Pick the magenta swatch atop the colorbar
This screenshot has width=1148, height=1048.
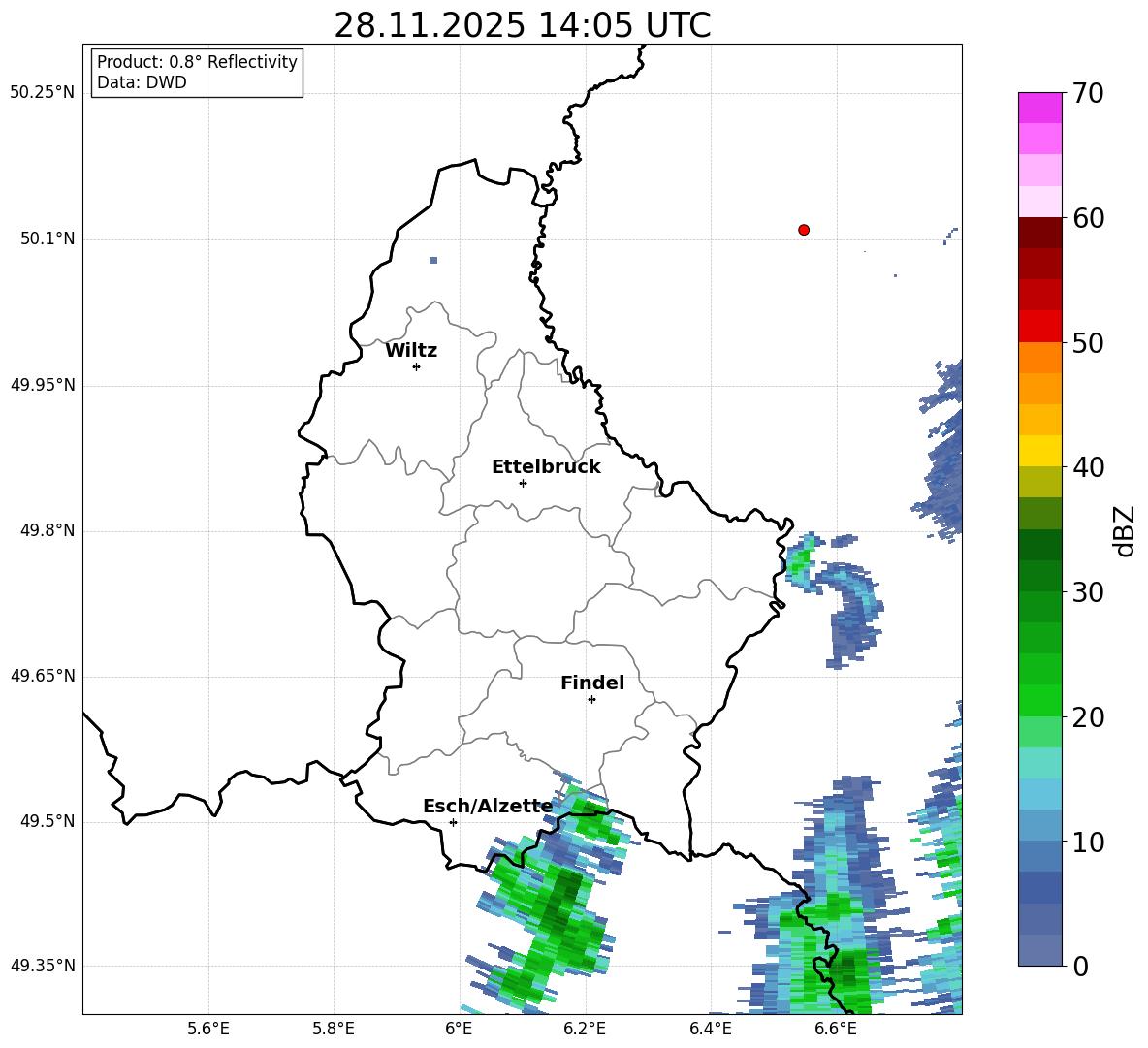coord(1039,109)
